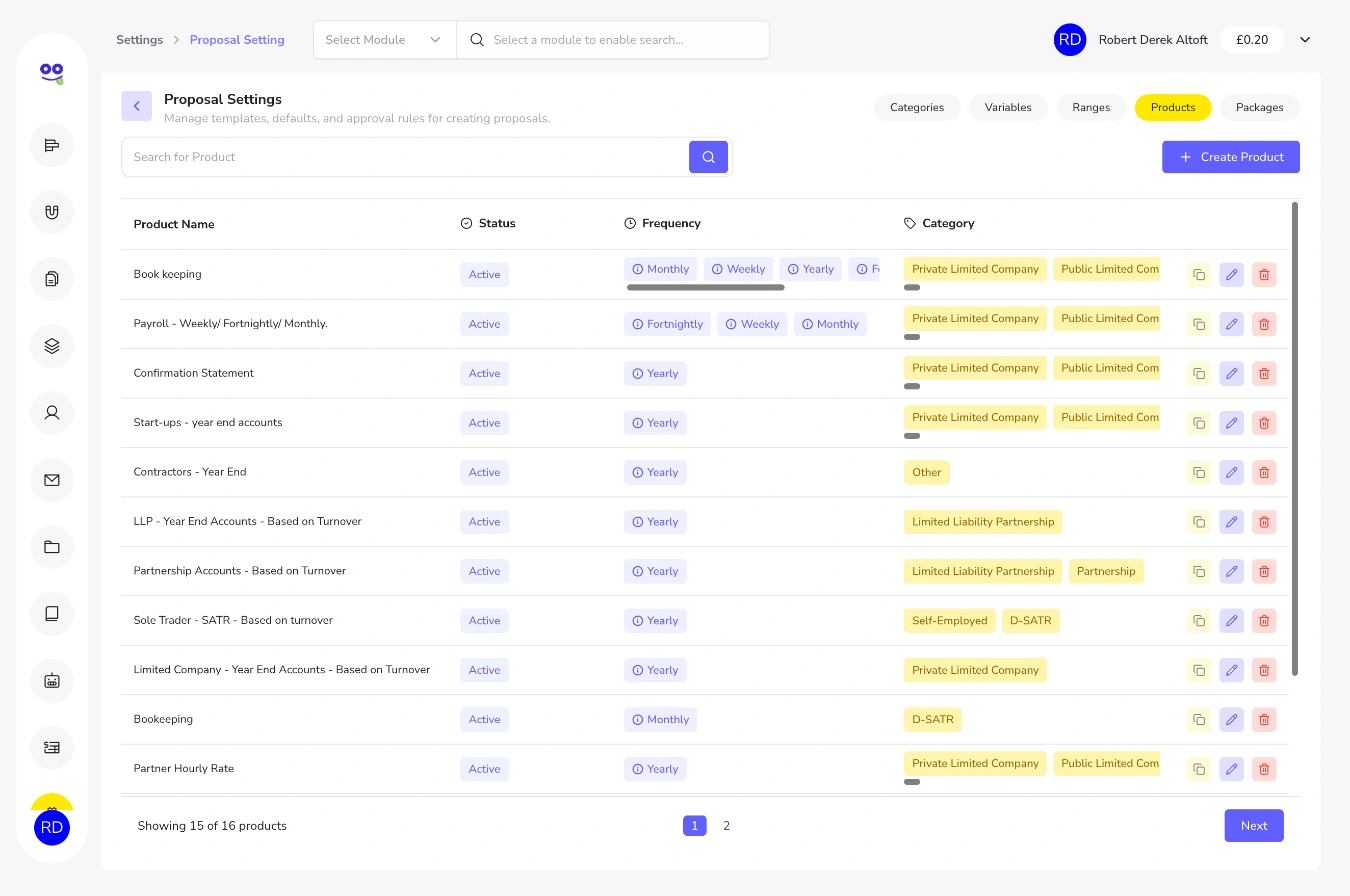The height and width of the screenshot is (896, 1350).
Task: Click the products table vertical scrollbar
Action: click(x=1295, y=438)
